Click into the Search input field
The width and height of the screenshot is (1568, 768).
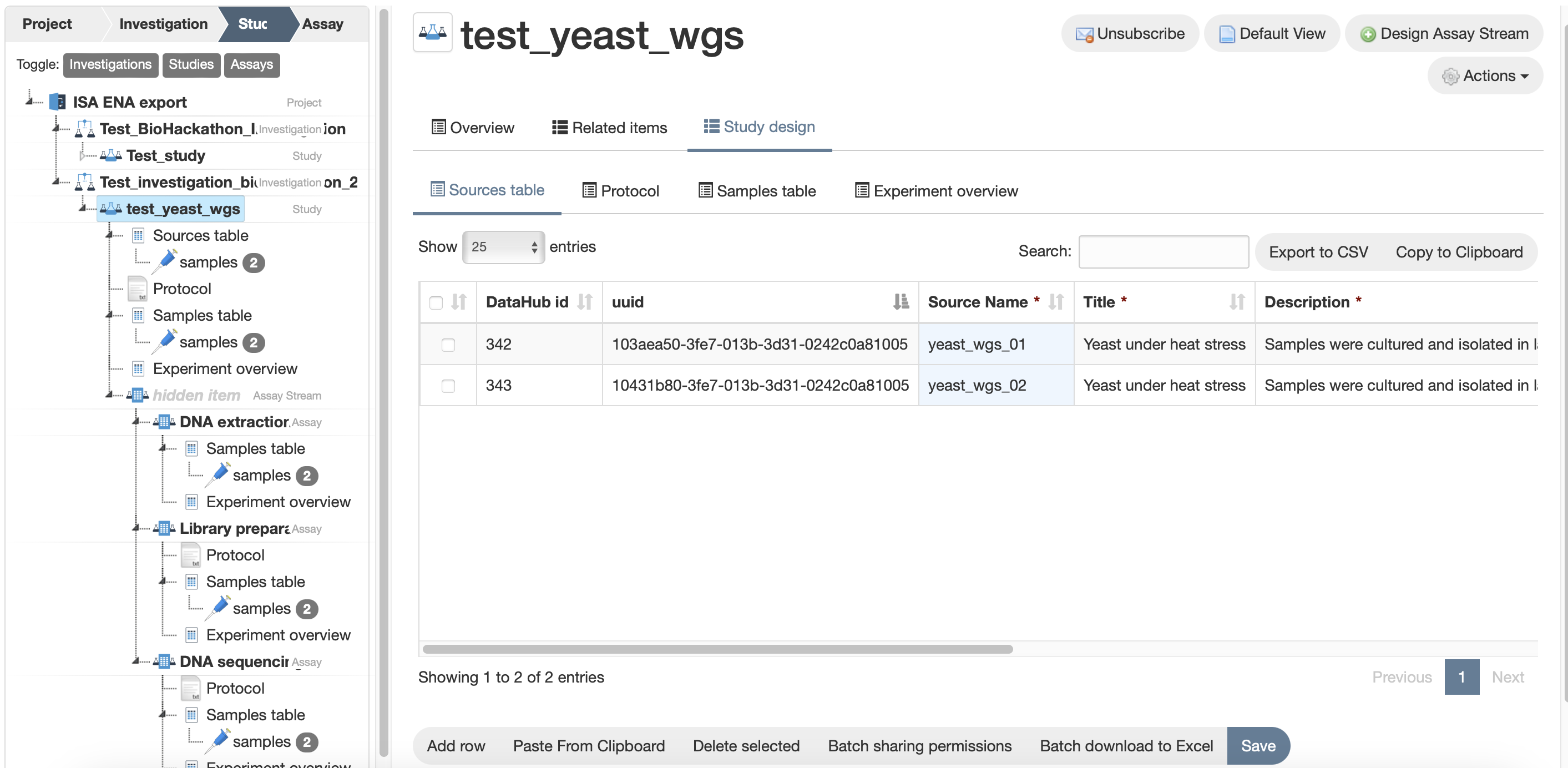tap(1163, 251)
